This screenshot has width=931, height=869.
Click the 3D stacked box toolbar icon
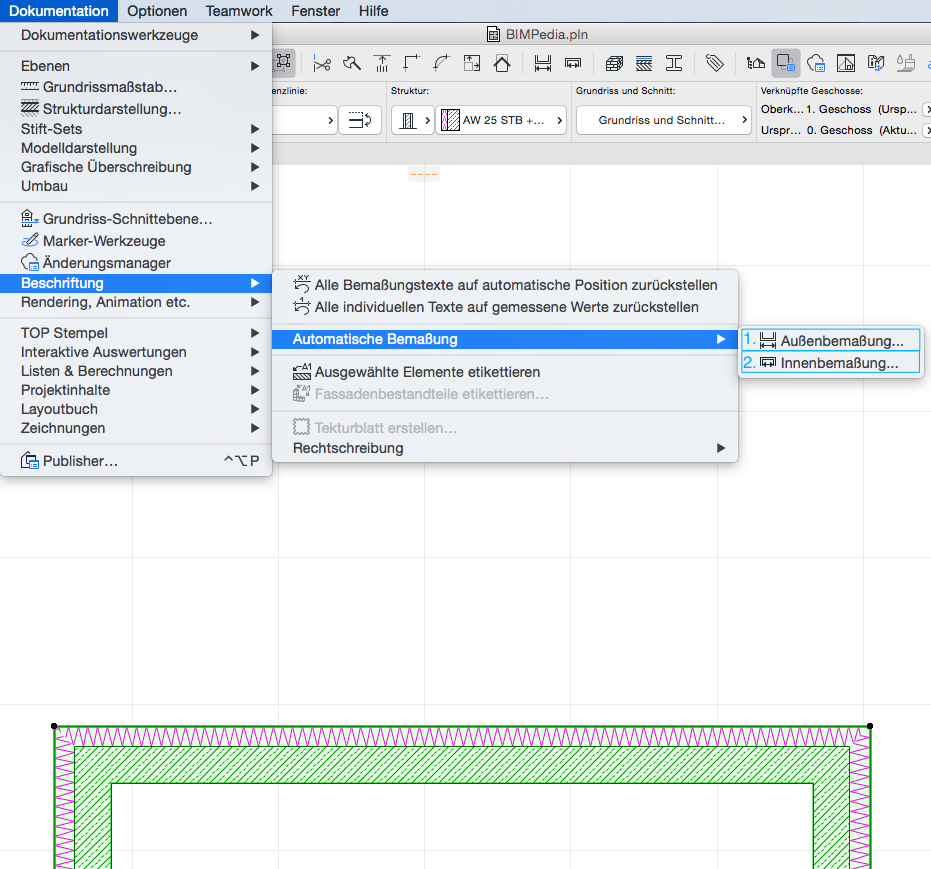tap(614, 63)
